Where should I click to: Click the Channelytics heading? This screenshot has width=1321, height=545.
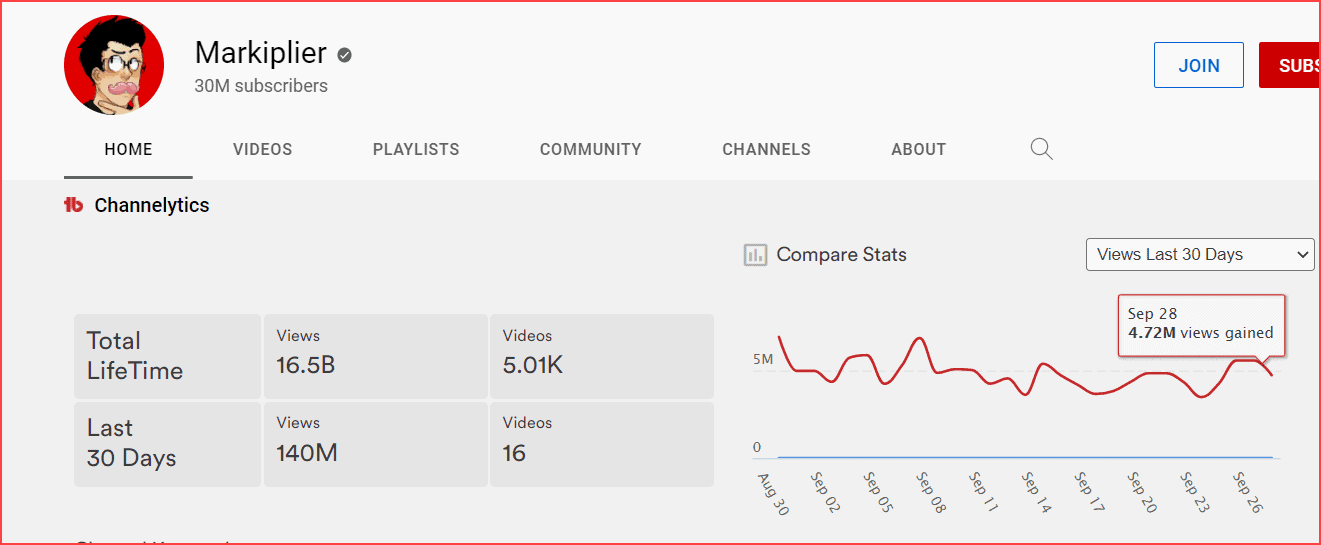[152, 205]
